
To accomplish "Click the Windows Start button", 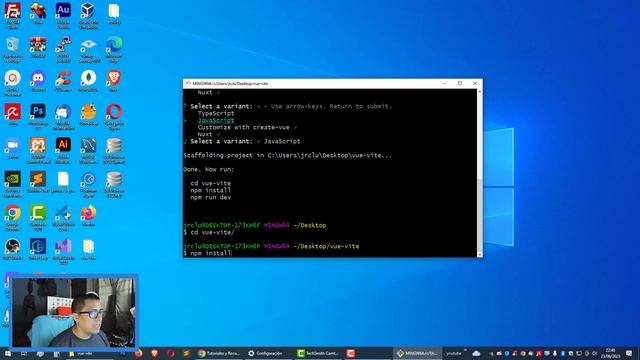I will 7,353.
